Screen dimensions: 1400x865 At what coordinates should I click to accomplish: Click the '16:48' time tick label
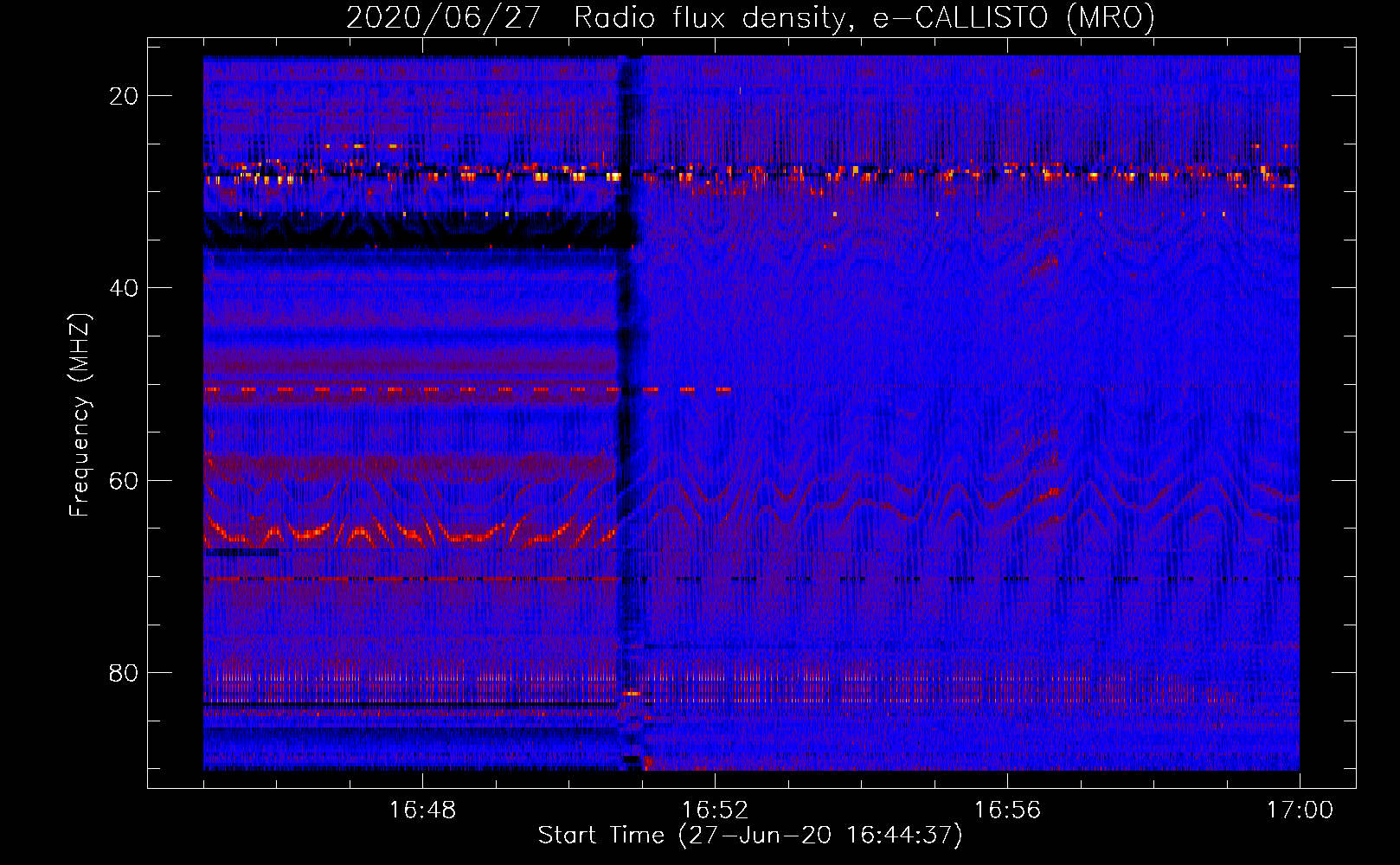click(422, 811)
